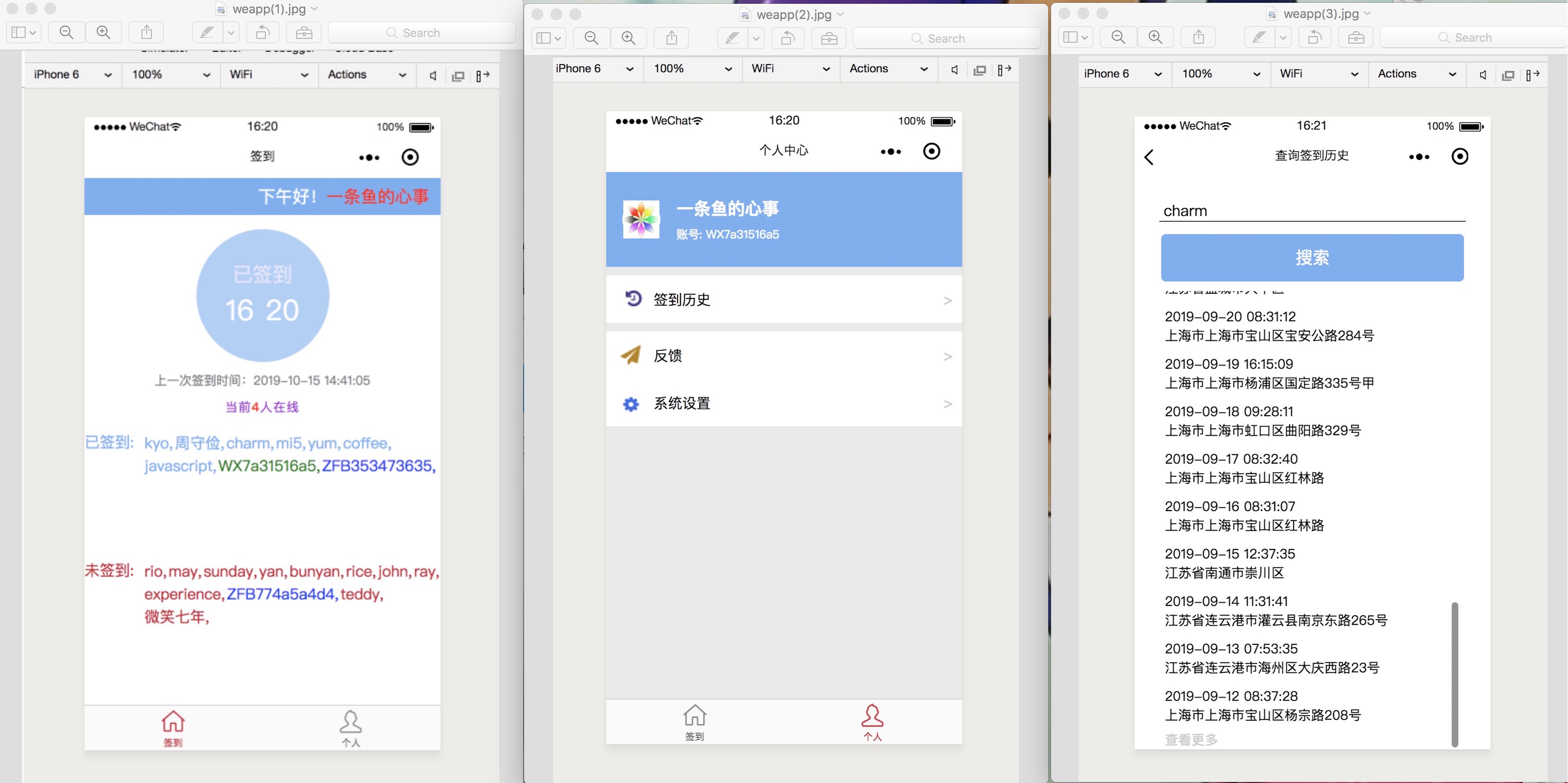This screenshot has height=783, width=1568.
Task: Expand the markup pen dropdown arrow in weapp(2).jpg
Action: [x=756, y=38]
